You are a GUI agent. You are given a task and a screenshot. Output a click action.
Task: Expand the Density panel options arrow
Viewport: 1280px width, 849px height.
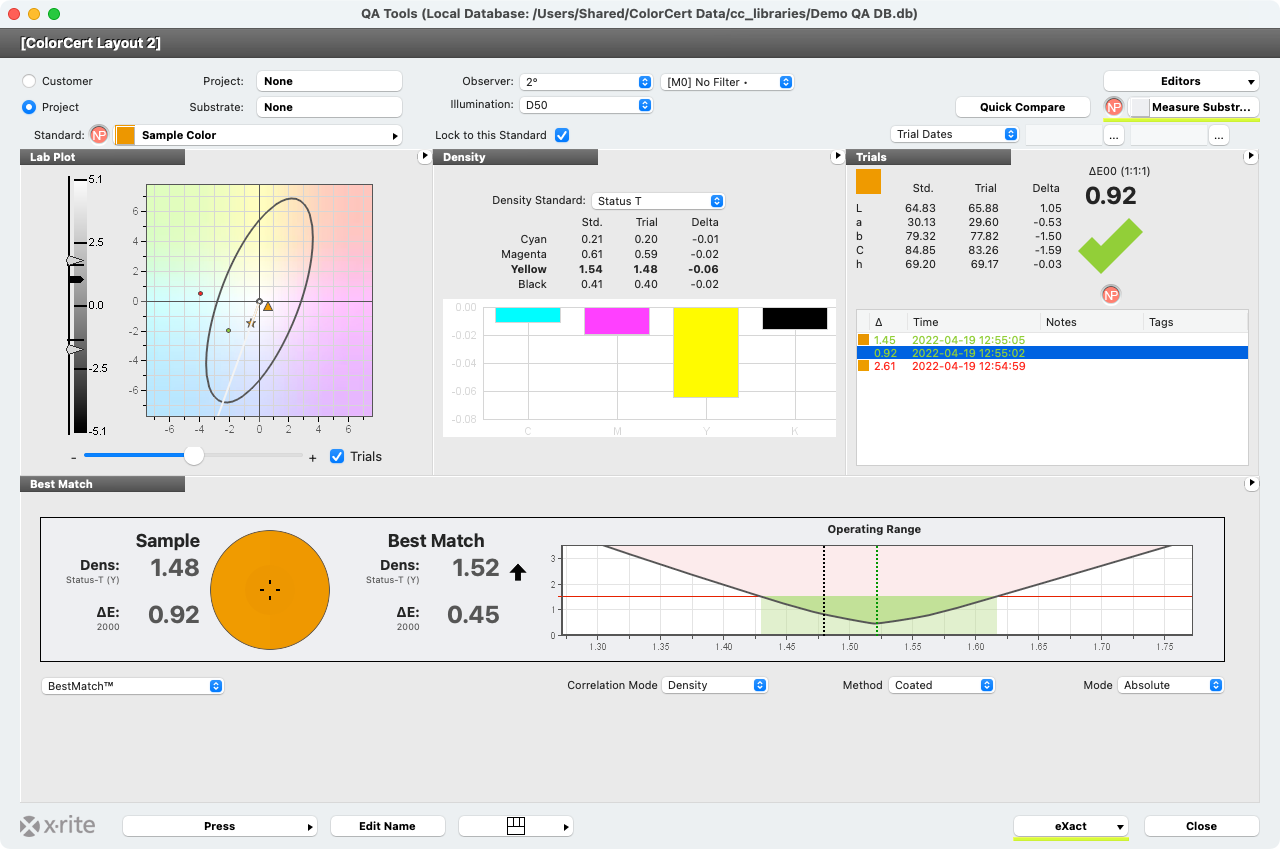pos(838,156)
